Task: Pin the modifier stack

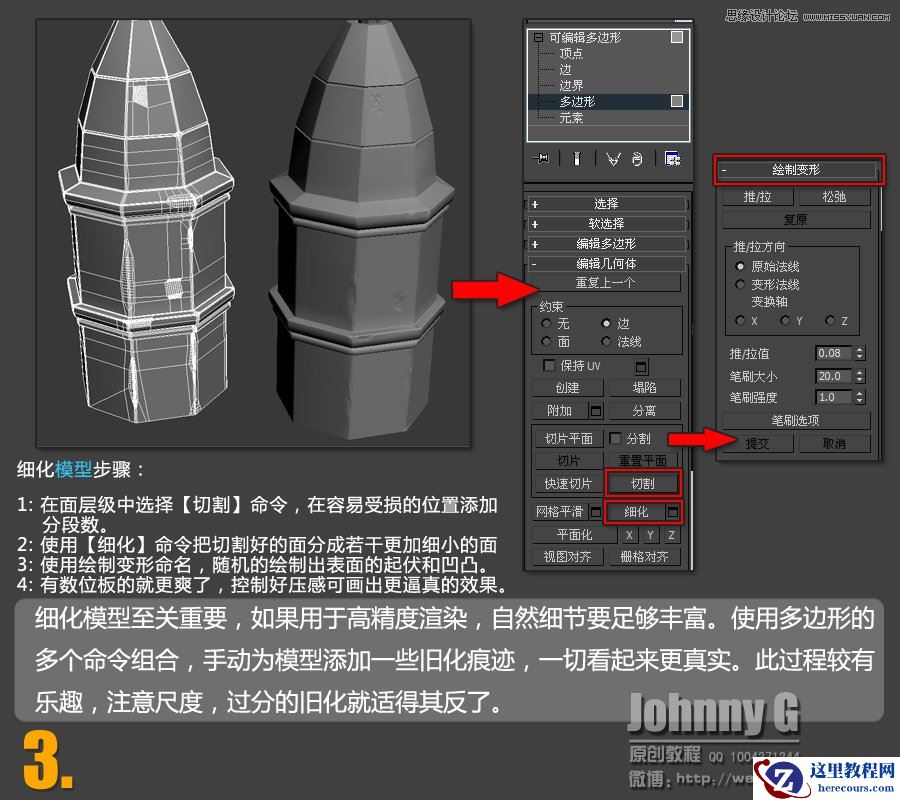Action: tap(541, 158)
